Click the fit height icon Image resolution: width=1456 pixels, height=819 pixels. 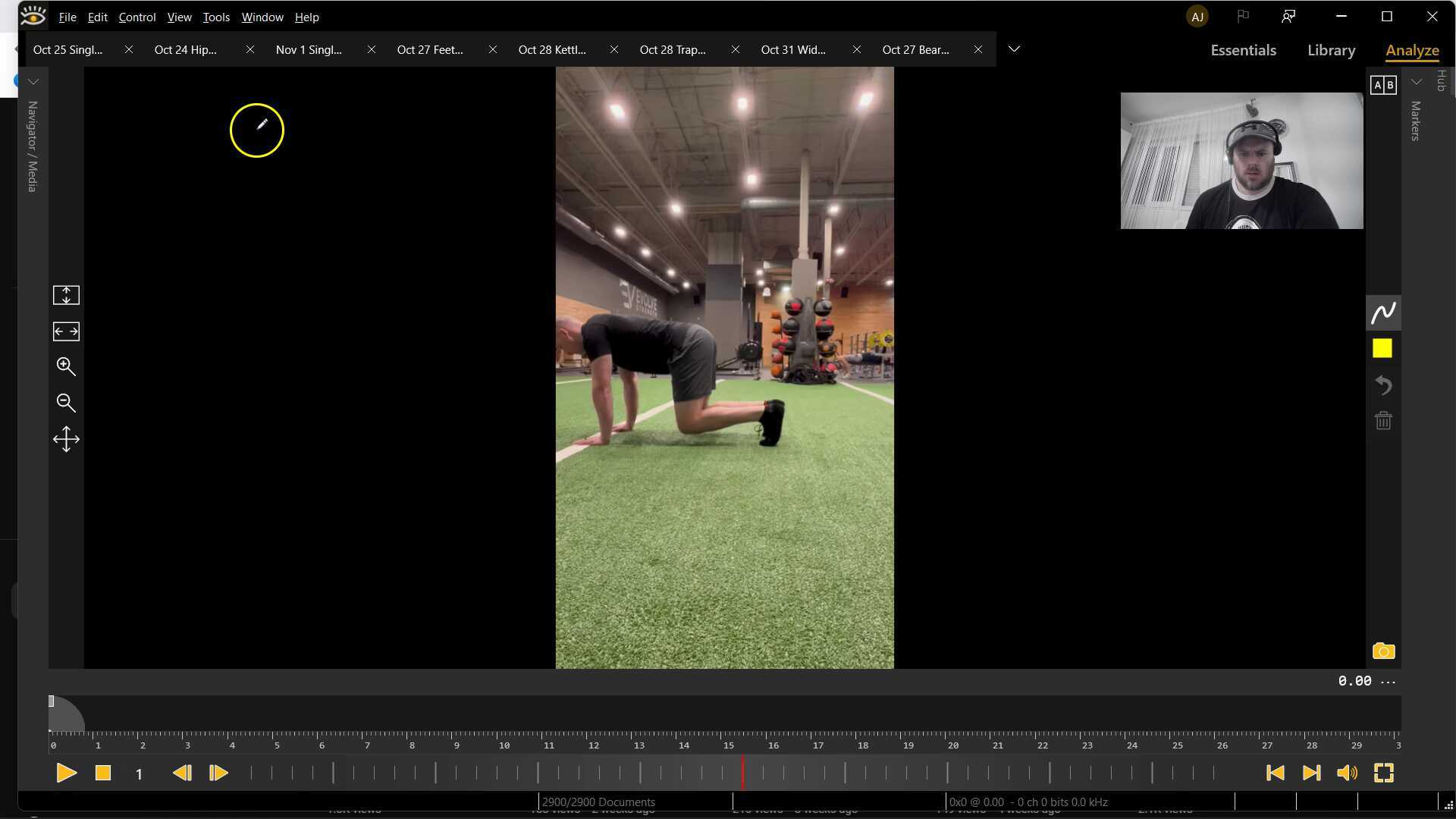66,295
